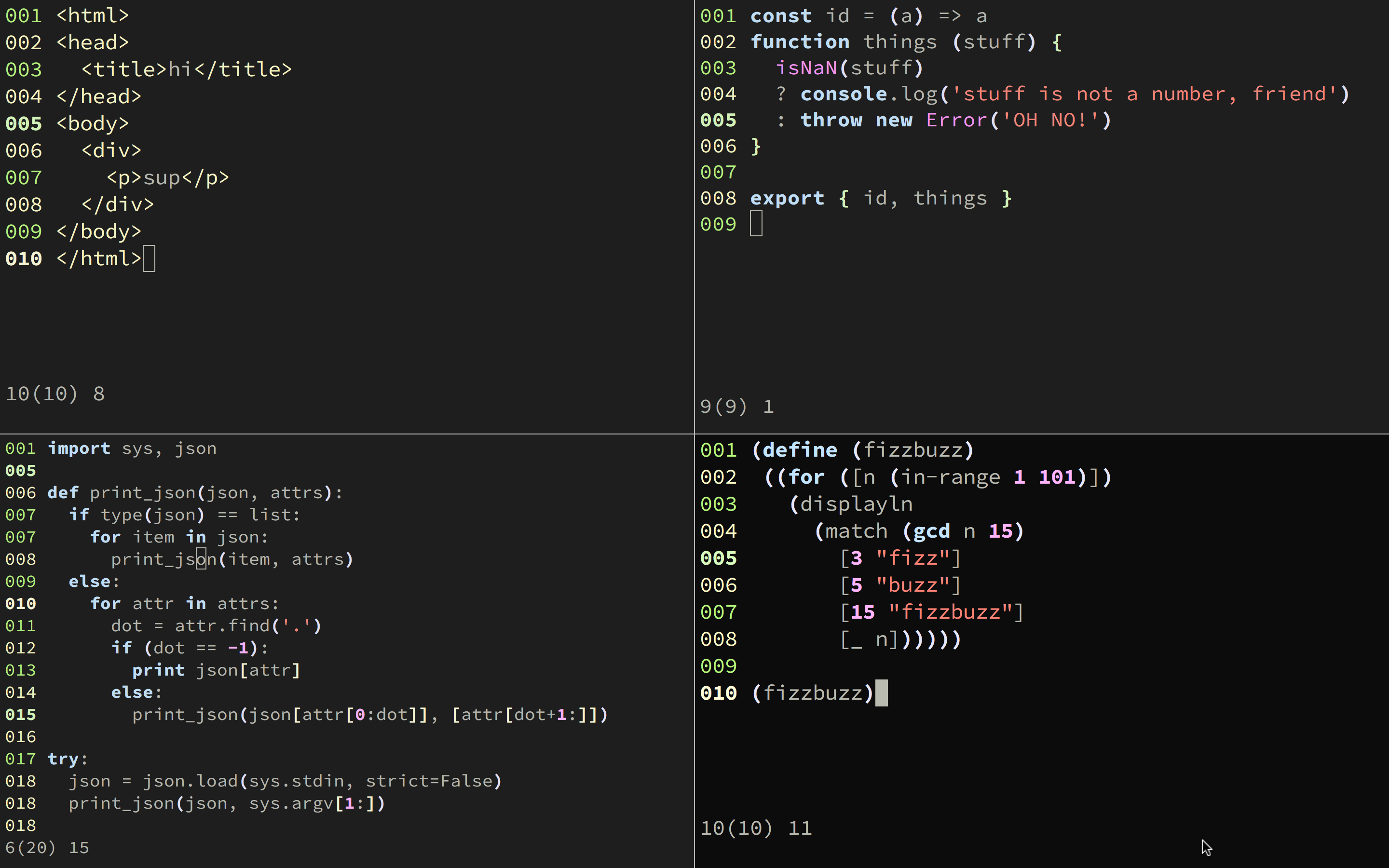Click line number 005 in HTML pane
This screenshot has height=868, width=1389.
pyautogui.click(x=24, y=123)
